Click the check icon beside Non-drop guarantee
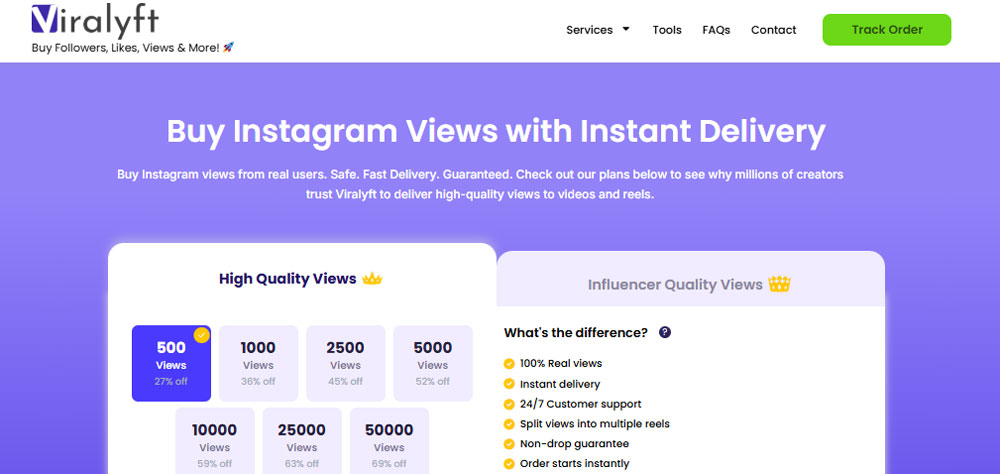The image size is (1000, 474). click(x=509, y=443)
